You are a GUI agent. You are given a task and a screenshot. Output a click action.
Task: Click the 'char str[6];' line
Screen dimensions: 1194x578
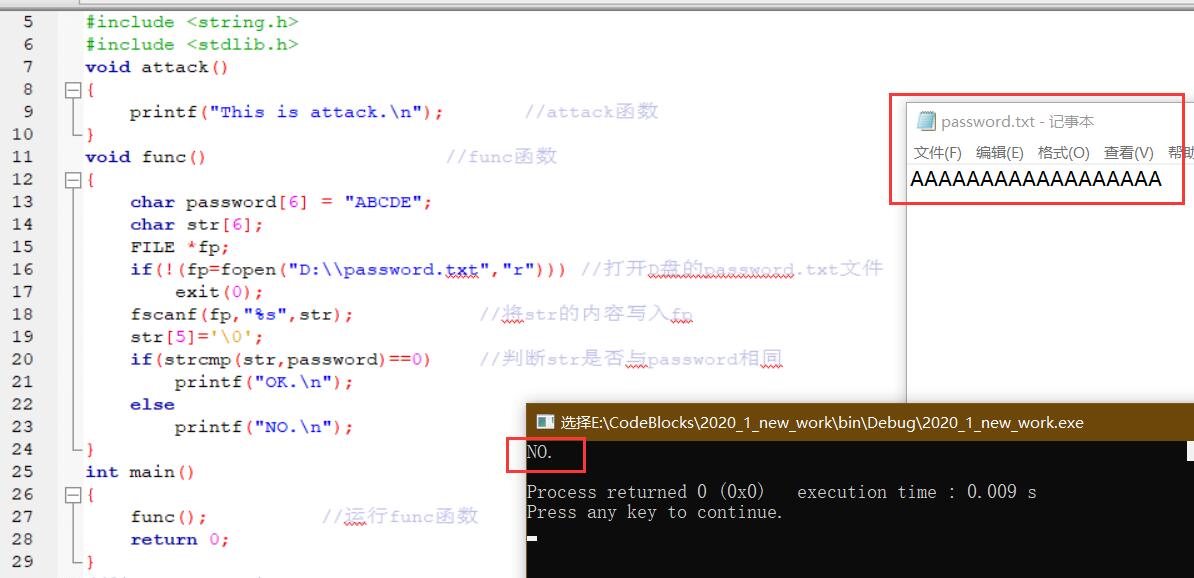[x=196, y=225]
